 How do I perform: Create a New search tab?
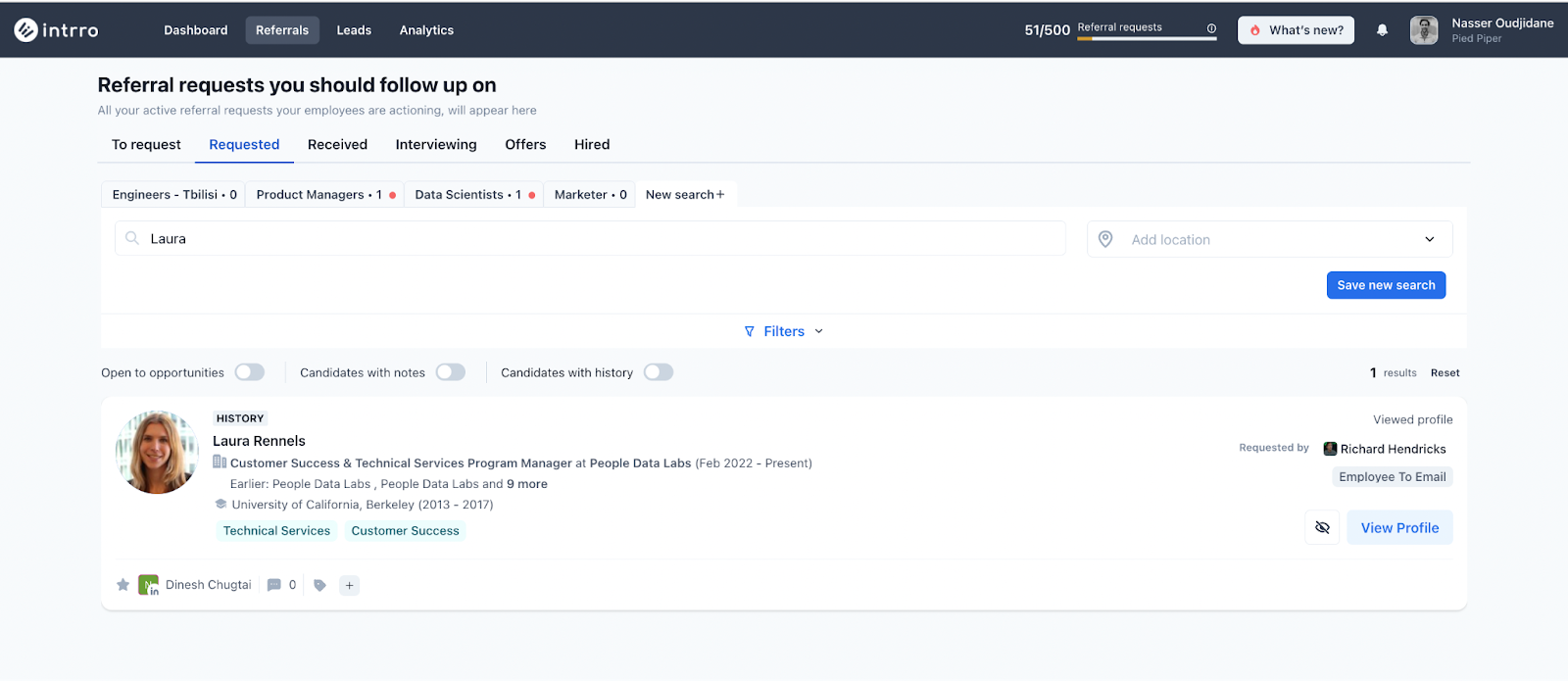coord(685,194)
